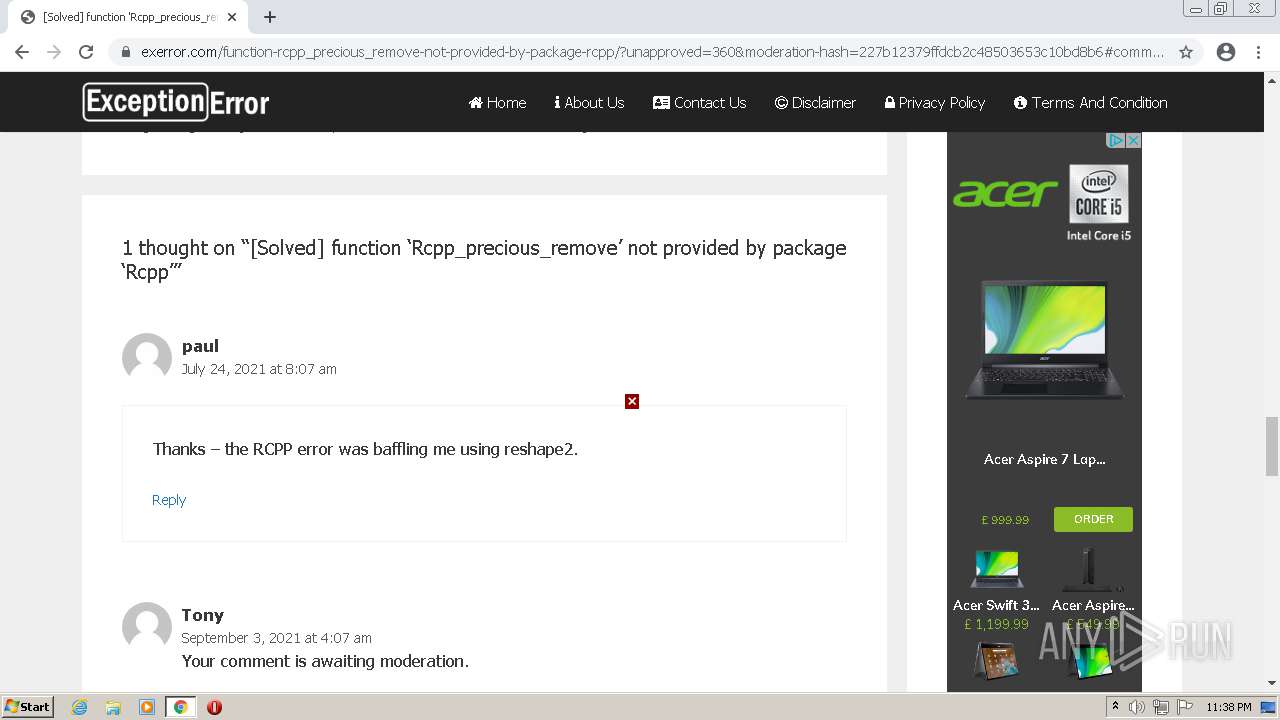1280x720 pixels.
Task: Click the volume speaker tray icon
Action: pos(1136,707)
